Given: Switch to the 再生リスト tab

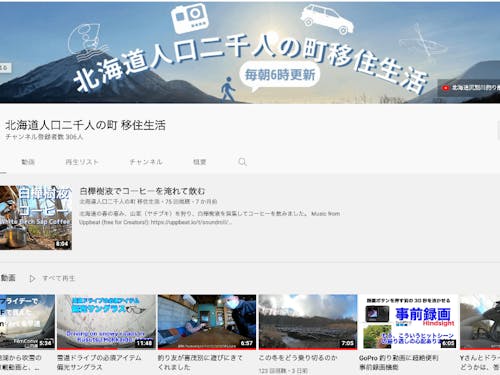Looking at the screenshot, I should point(82,162).
